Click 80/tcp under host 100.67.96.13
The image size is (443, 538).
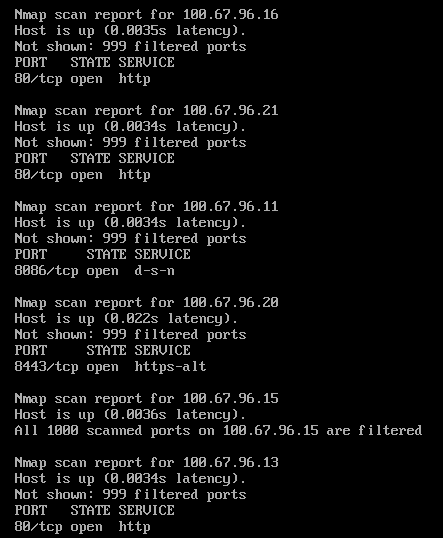pyautogui.click(x=38, y=527)
